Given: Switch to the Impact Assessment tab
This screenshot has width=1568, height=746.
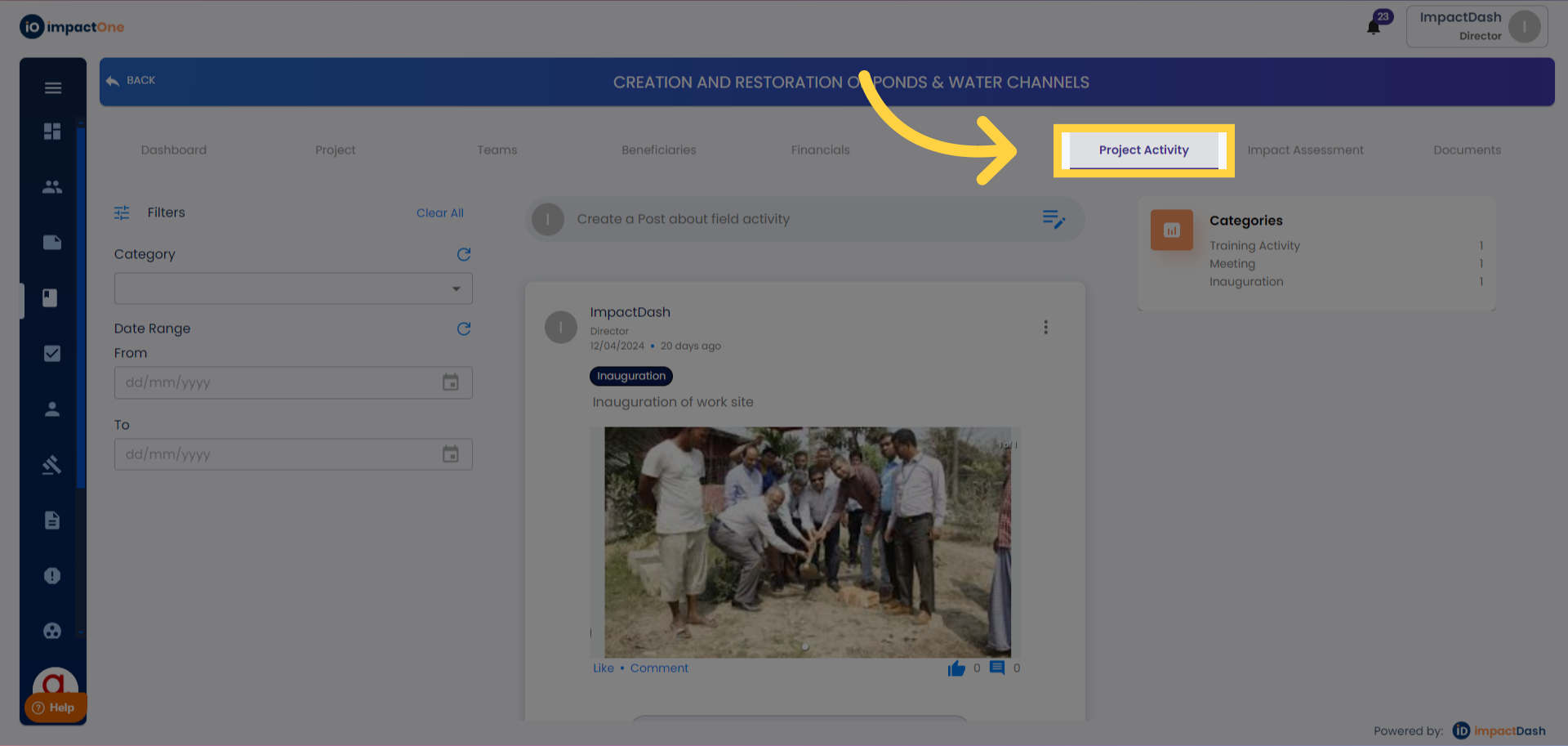Looking at the screenshot, I should [x=1306, y=150].
